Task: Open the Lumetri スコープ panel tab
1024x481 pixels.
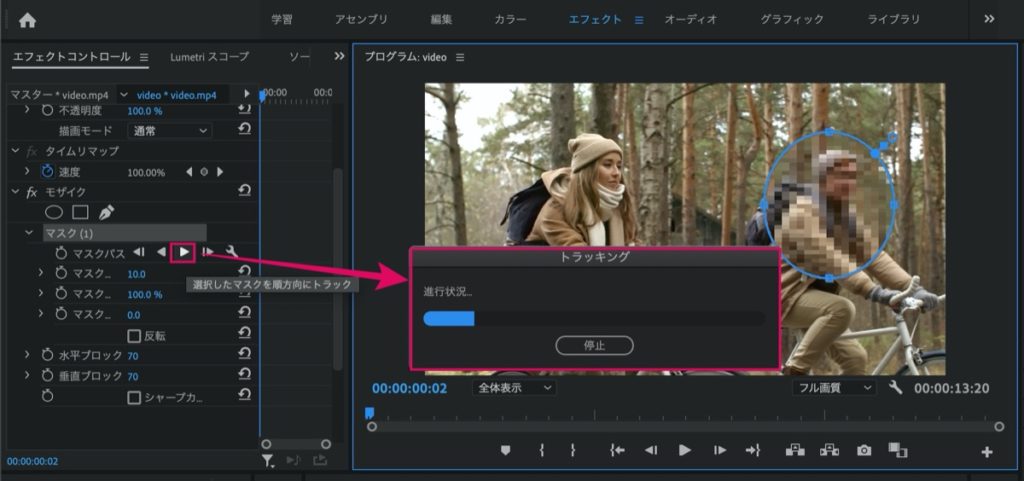Action: coord(210,57)
